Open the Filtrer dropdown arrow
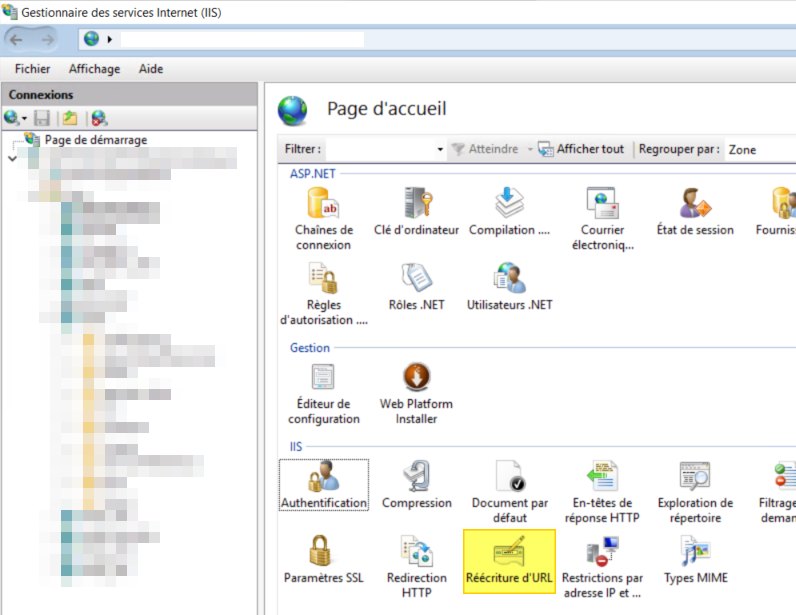 coord(440,149)
